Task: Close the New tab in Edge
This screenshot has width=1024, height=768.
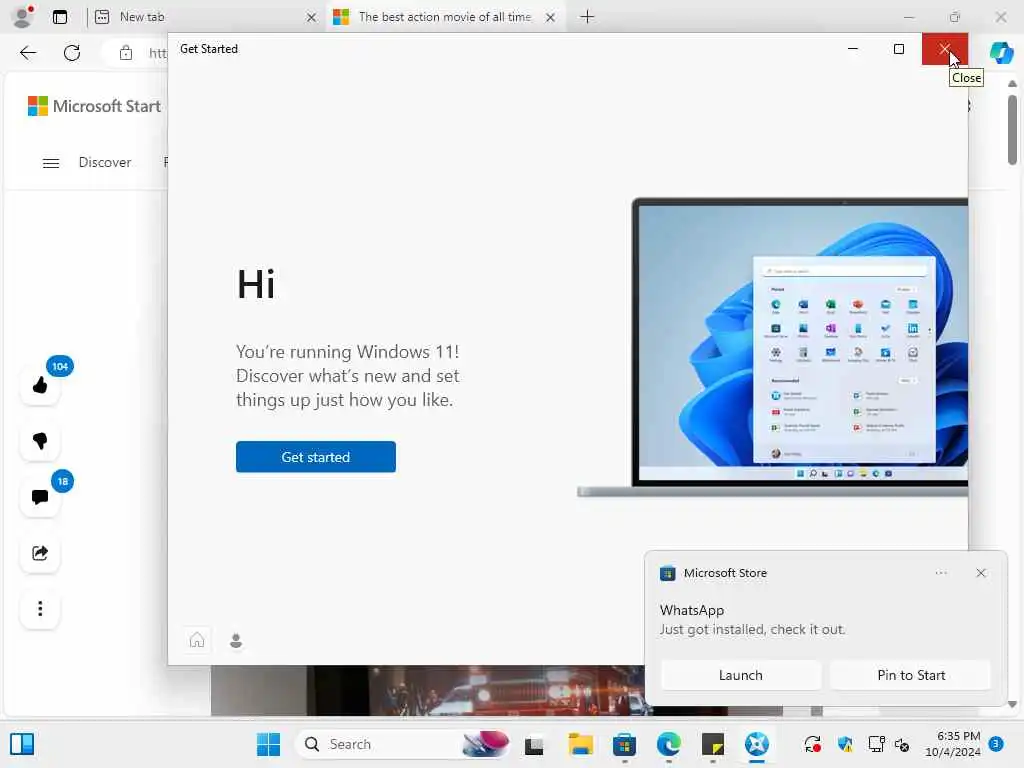Action: pyautogui.click(x=312, y=18)
